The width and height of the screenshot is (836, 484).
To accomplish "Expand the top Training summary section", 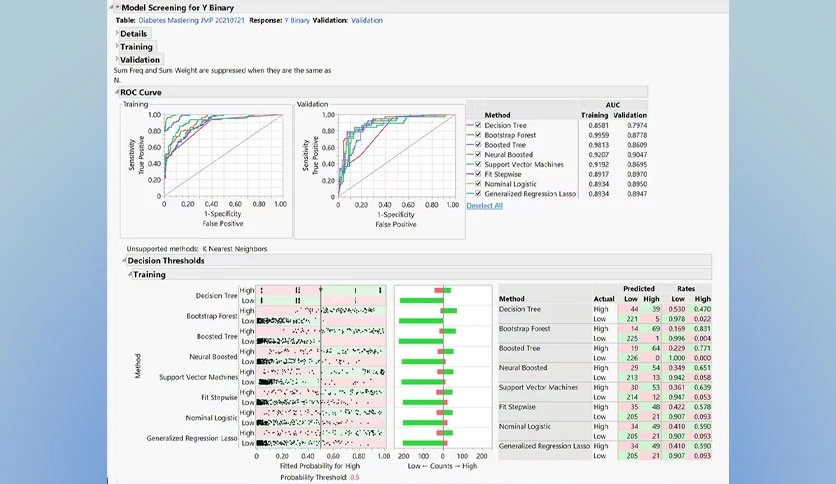I will [x=117, y=46].
